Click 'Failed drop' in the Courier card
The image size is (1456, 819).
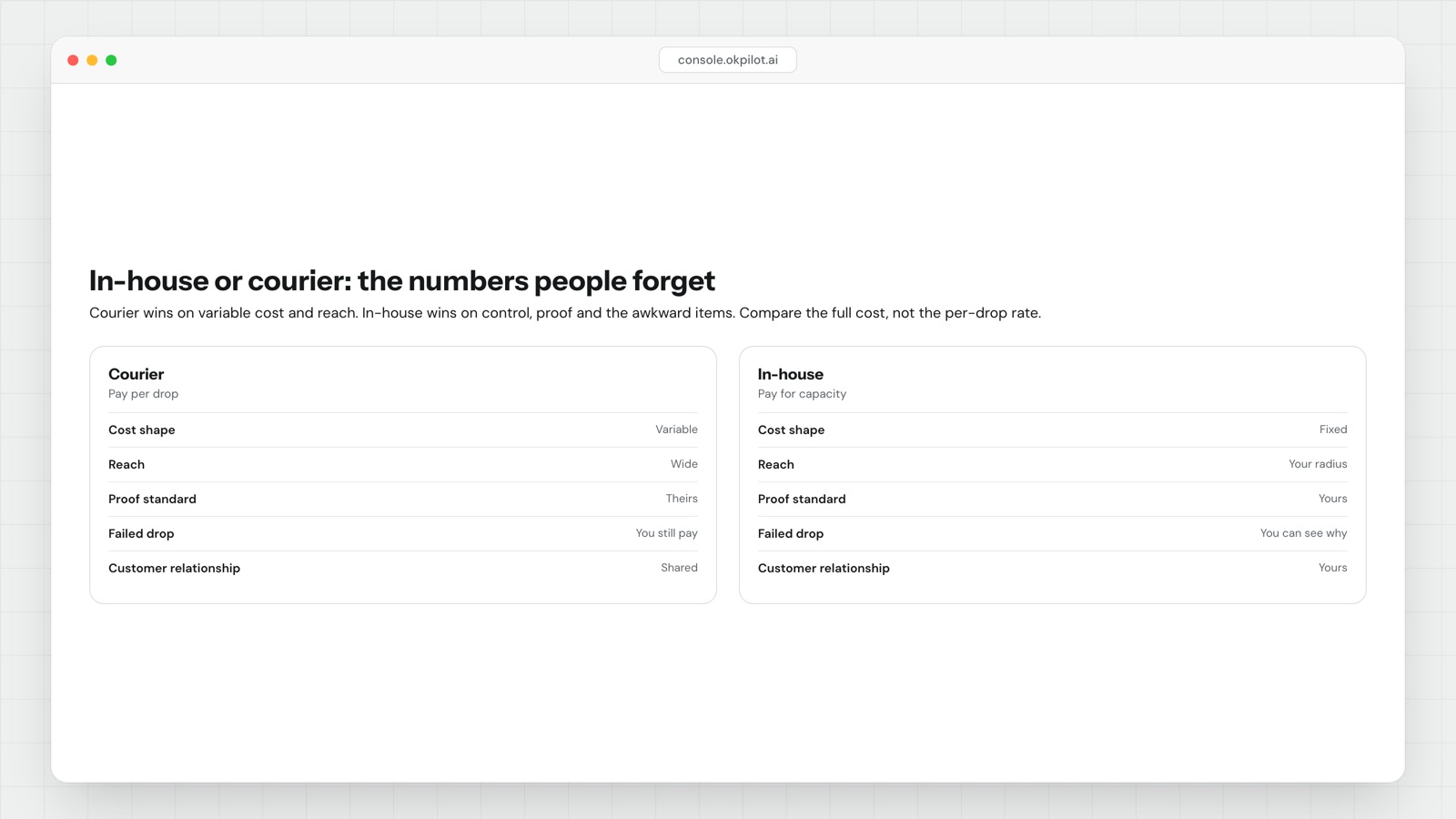click(141, 533)
